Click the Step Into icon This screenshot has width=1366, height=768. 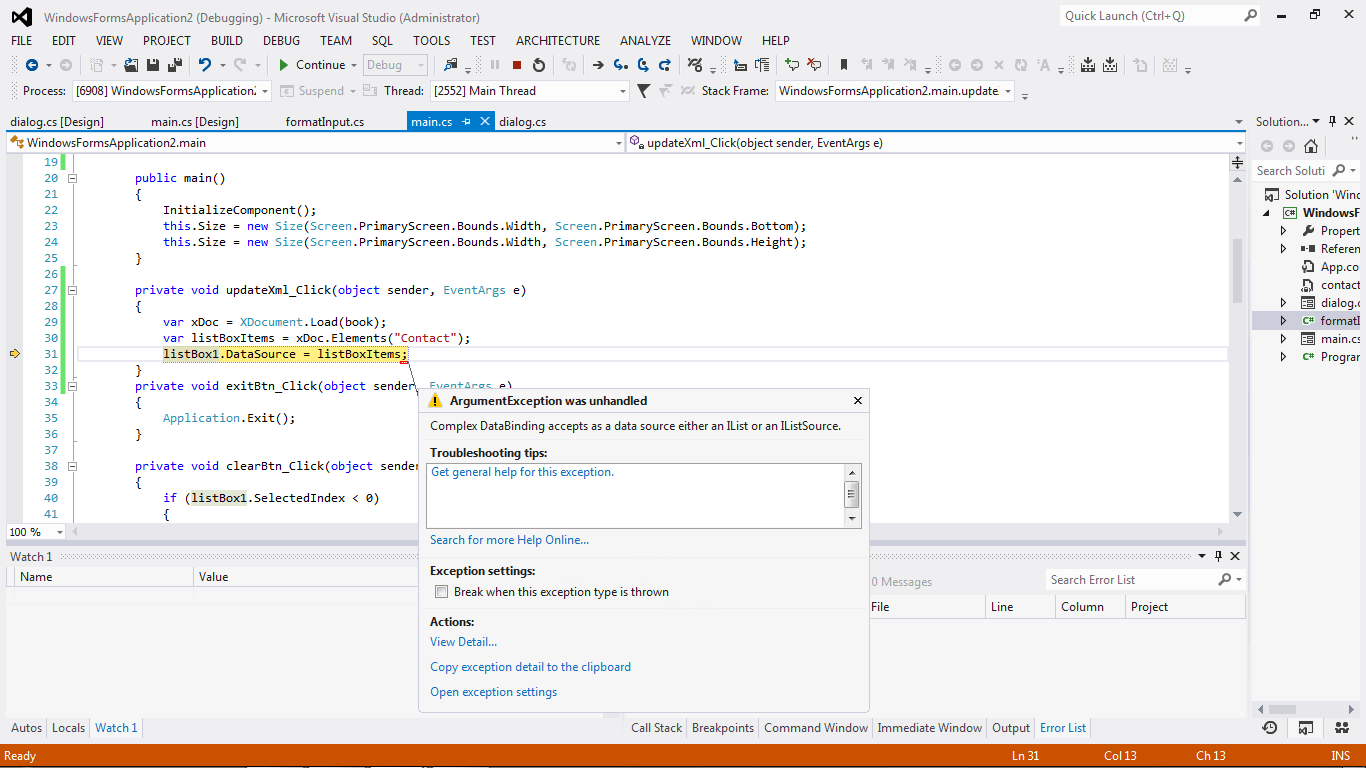pyautogui.click(x=620, y=65)
